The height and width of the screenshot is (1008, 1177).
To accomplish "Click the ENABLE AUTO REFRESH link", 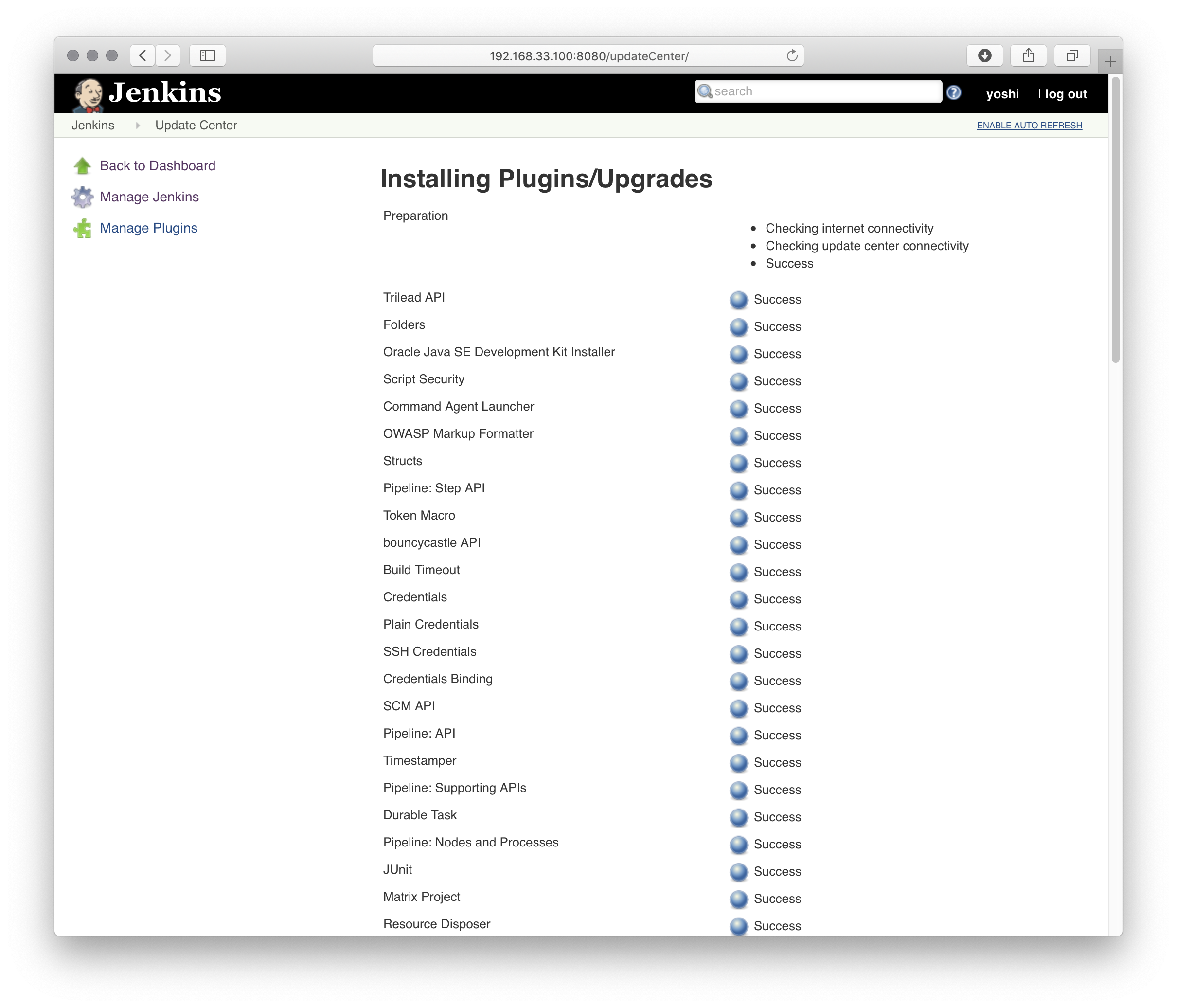I will [1029, 126].
